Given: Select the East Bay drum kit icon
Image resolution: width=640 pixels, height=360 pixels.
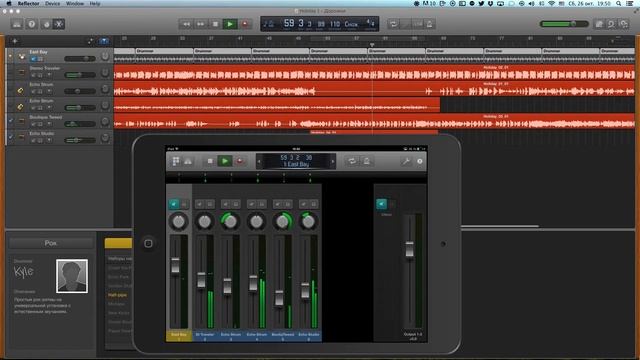Looking at the screenshot, I should coord(21,57).
